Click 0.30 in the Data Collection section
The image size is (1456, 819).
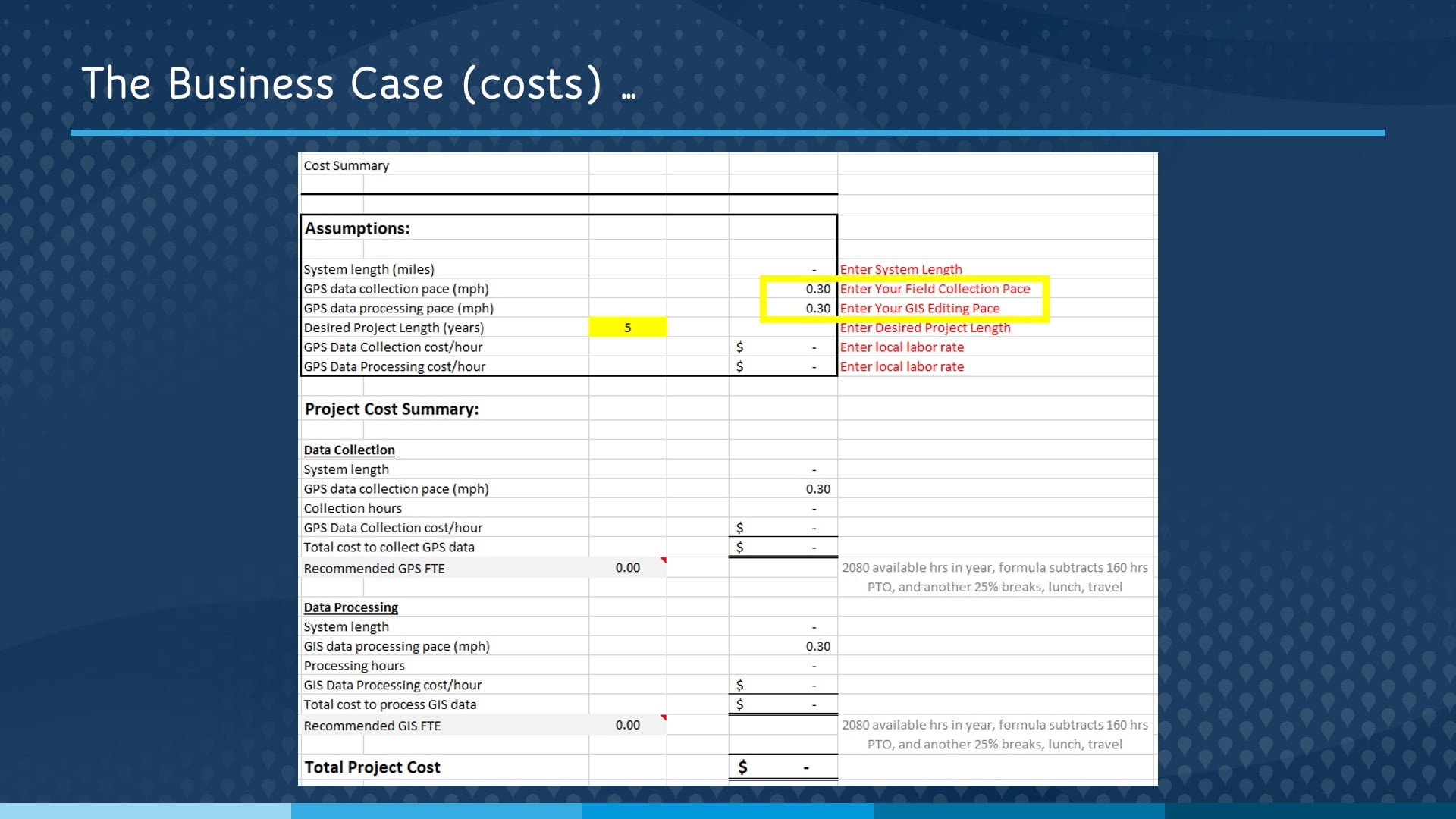click(818, 489)
